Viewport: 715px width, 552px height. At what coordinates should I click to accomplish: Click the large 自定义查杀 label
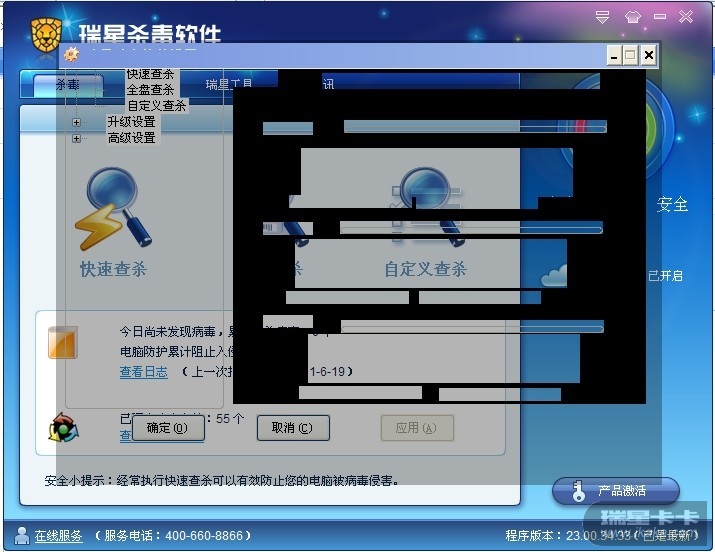[425, 269]
